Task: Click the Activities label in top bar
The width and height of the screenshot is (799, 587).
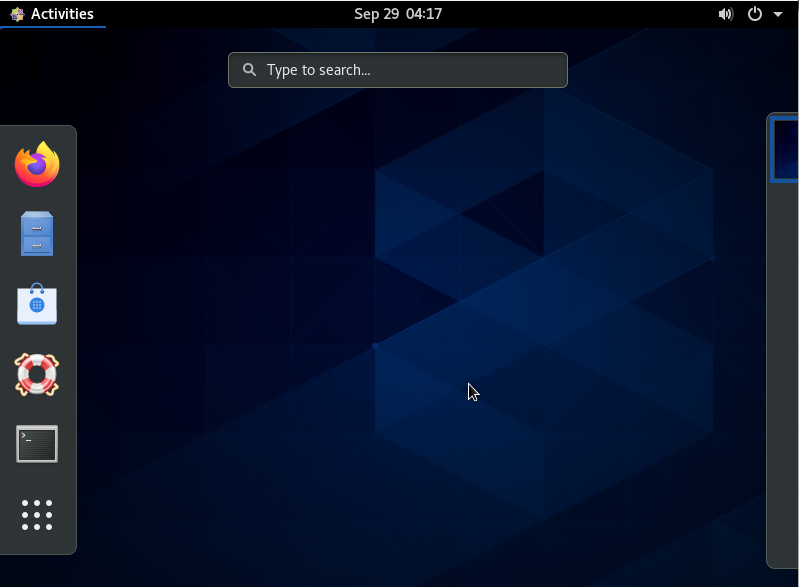Action: (62, 14)
